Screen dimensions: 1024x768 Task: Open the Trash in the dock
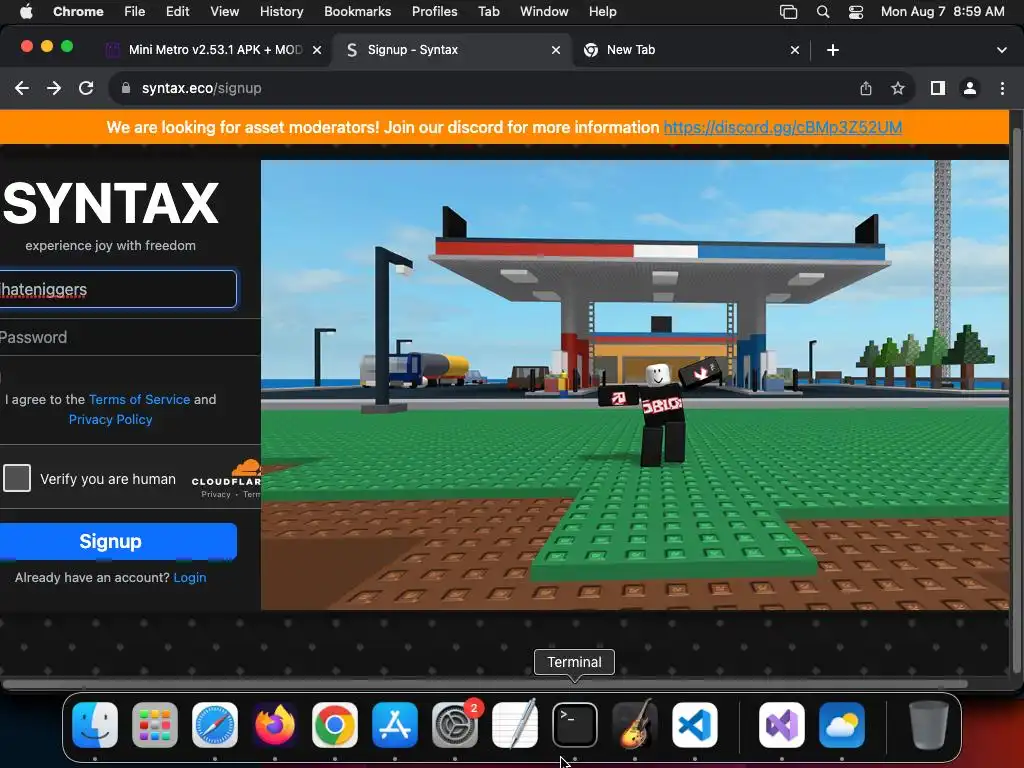pyautogui.click(x=928, y=725)
